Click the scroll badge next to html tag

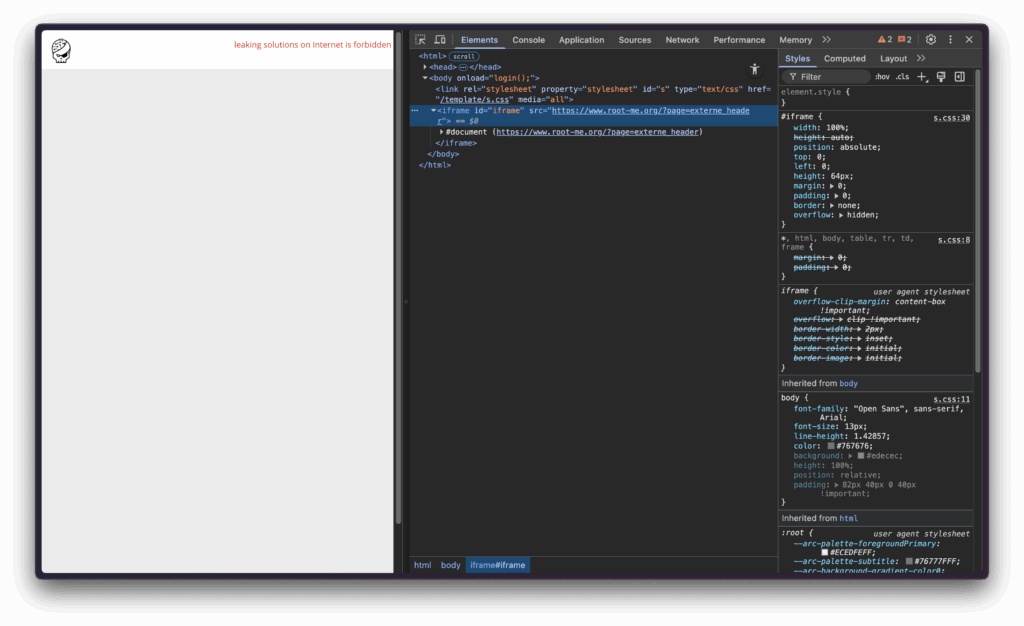point(464,56)
